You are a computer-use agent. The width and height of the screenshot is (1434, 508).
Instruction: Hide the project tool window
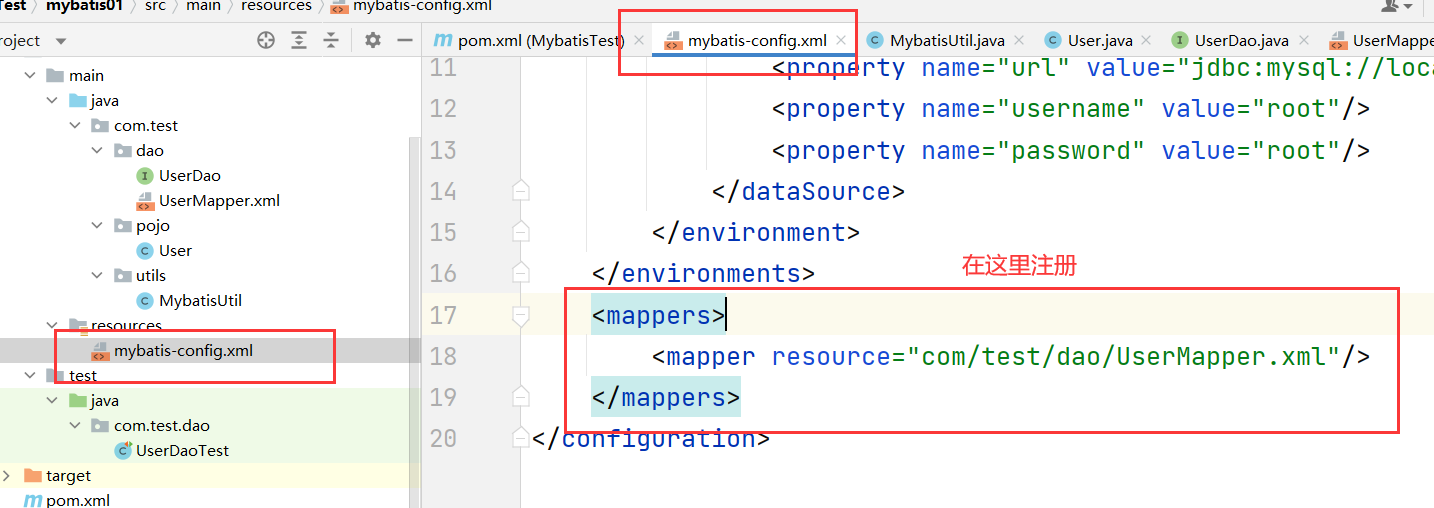(x=405, y=40)
